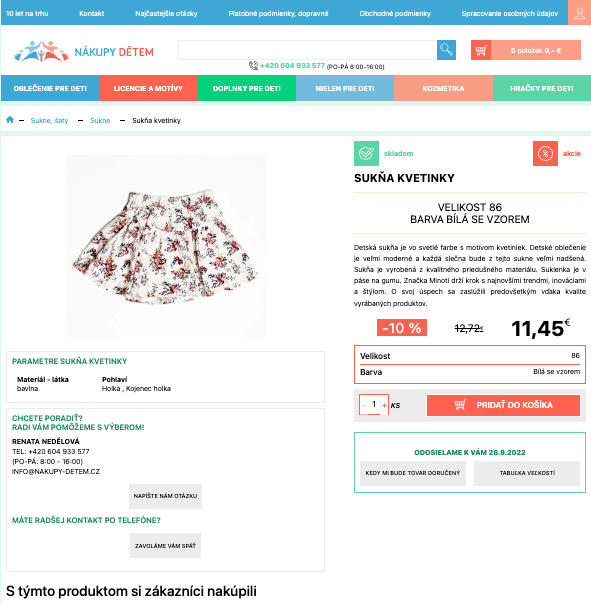Click the Nákupy Dětem logo
Screen dimensions: 591x604
click(83, 51)
